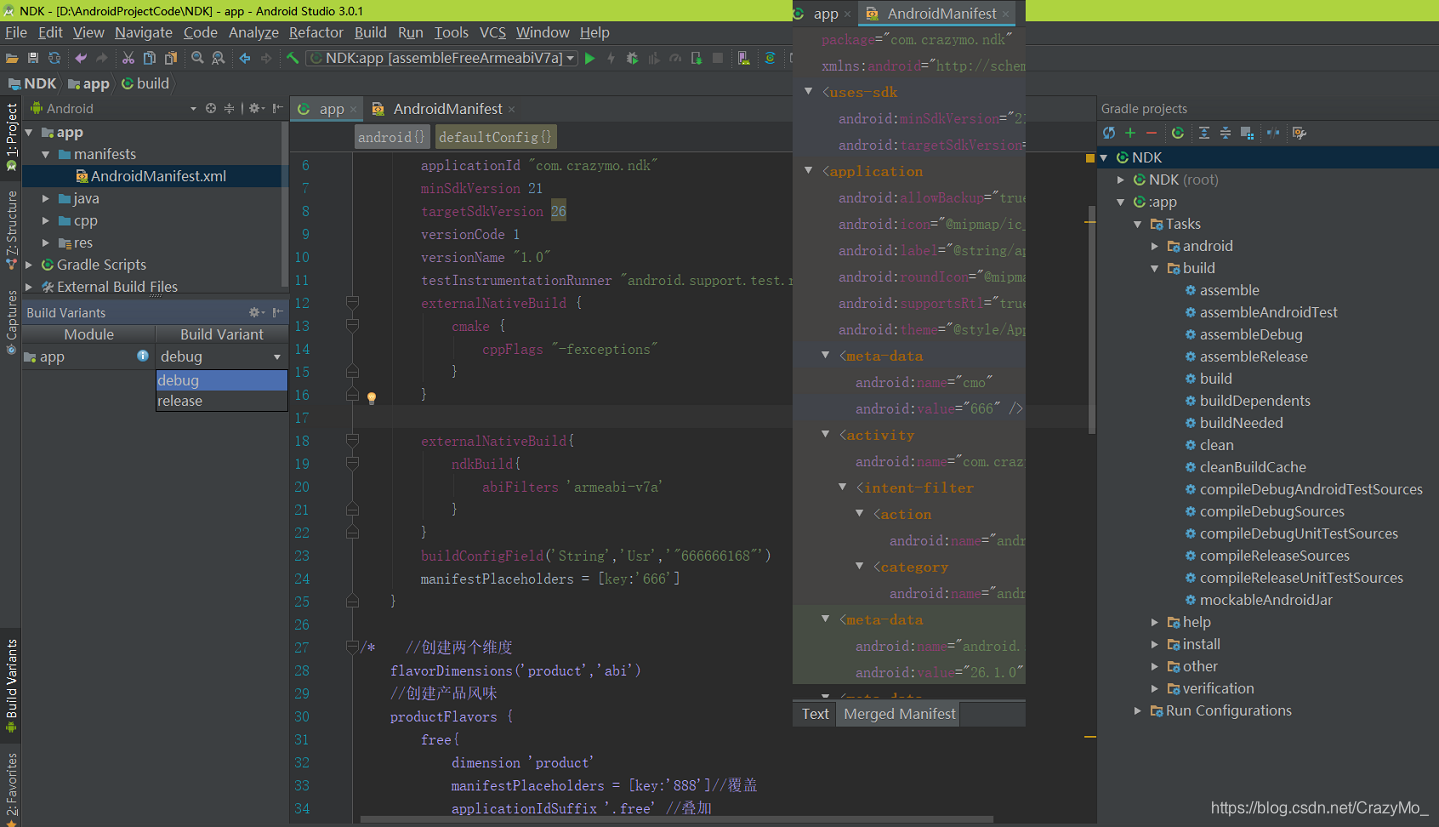Open the Favorites side panel
The width and height of the screenshot is (1439, 827).
(x=12, y=788)
